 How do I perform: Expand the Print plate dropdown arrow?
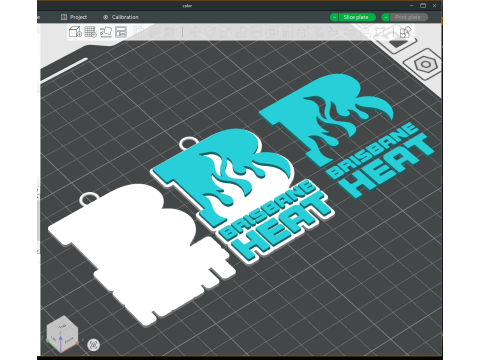[x=386, y=17]
